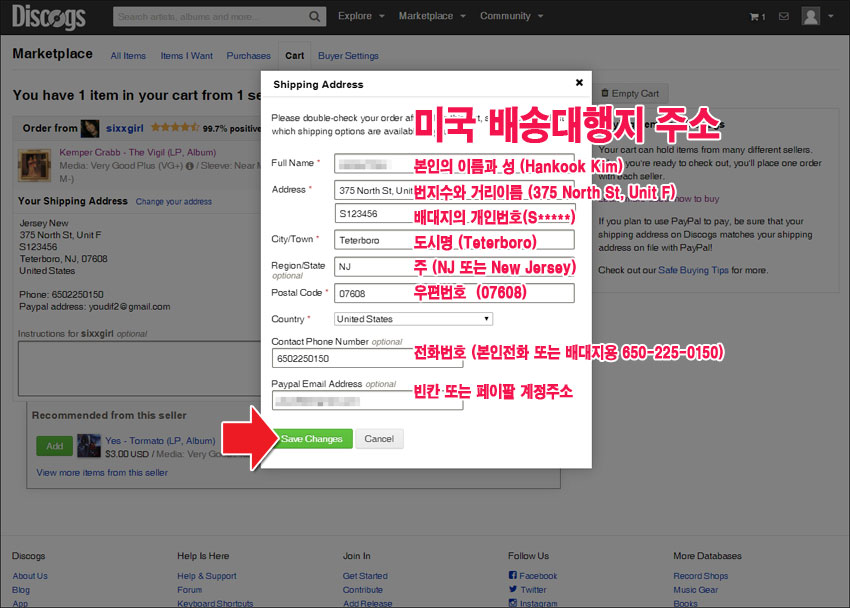The image size is (850, 608).
Task: Click the Save Changes button
Action: (x=312, y=438)
